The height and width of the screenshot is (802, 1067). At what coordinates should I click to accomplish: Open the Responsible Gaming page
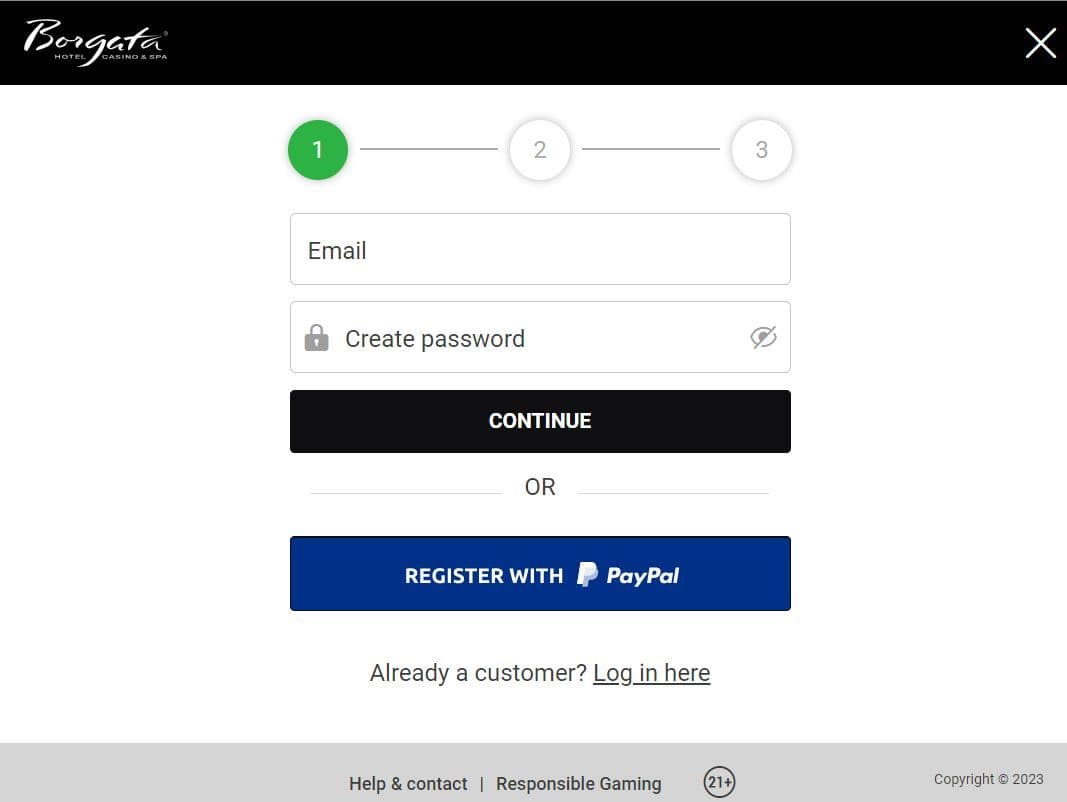click(578, 784)
